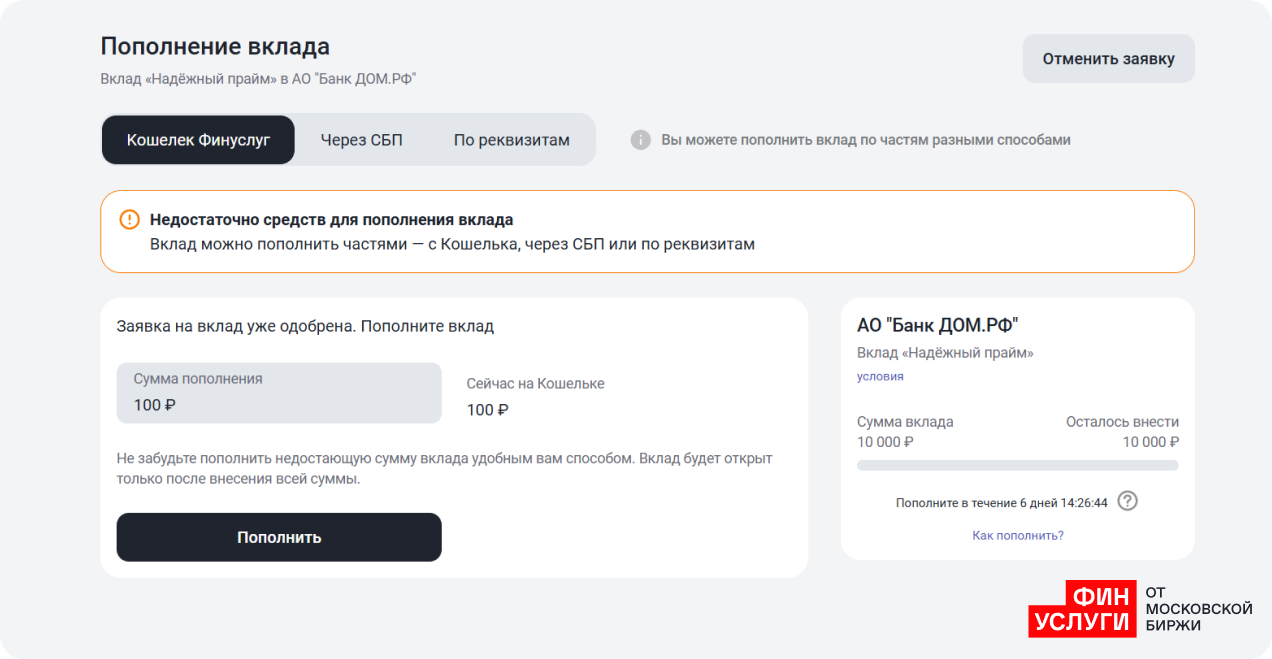Click the Осталось внести 10 000 ₽ amount
The height and width of the screenshot is (659, 1272).
tap(1151, 442)
